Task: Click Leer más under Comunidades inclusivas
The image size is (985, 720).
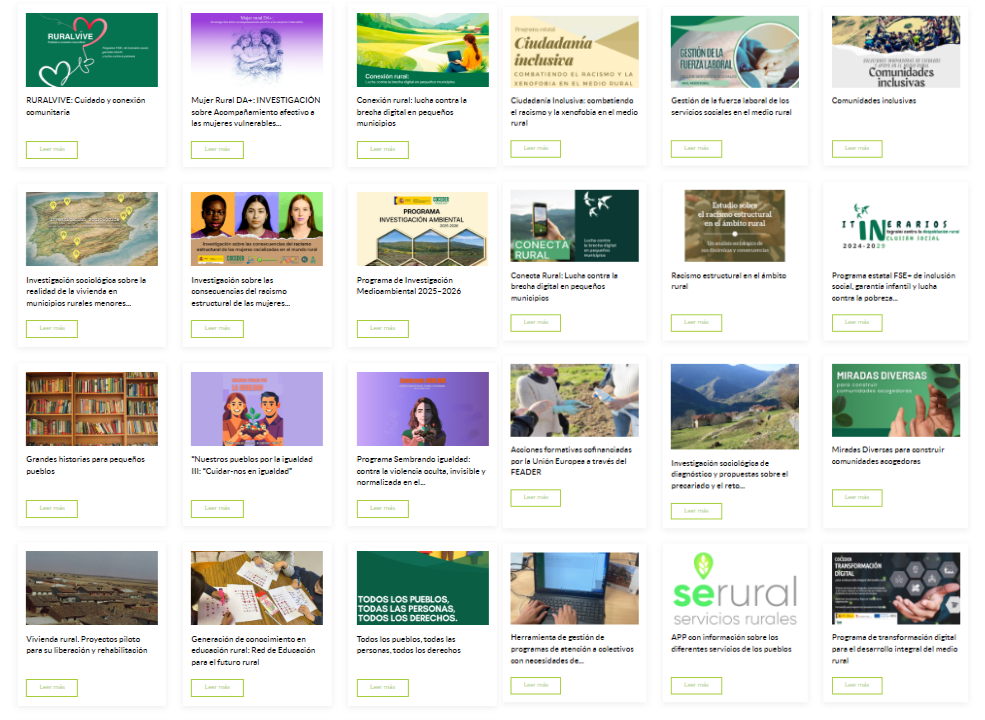Action: click(857, 149)
